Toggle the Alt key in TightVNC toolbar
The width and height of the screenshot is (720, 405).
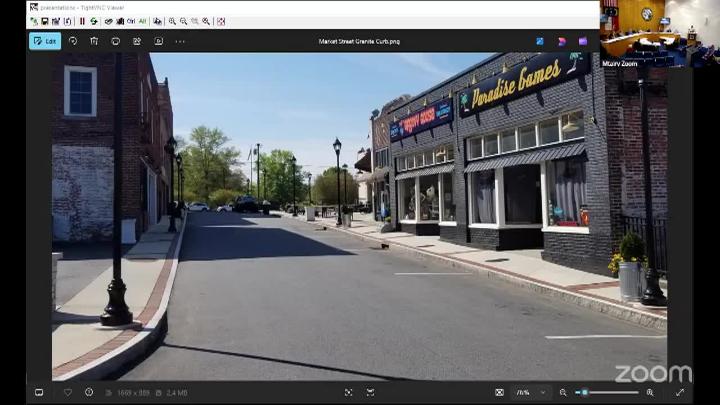[142, 22]
